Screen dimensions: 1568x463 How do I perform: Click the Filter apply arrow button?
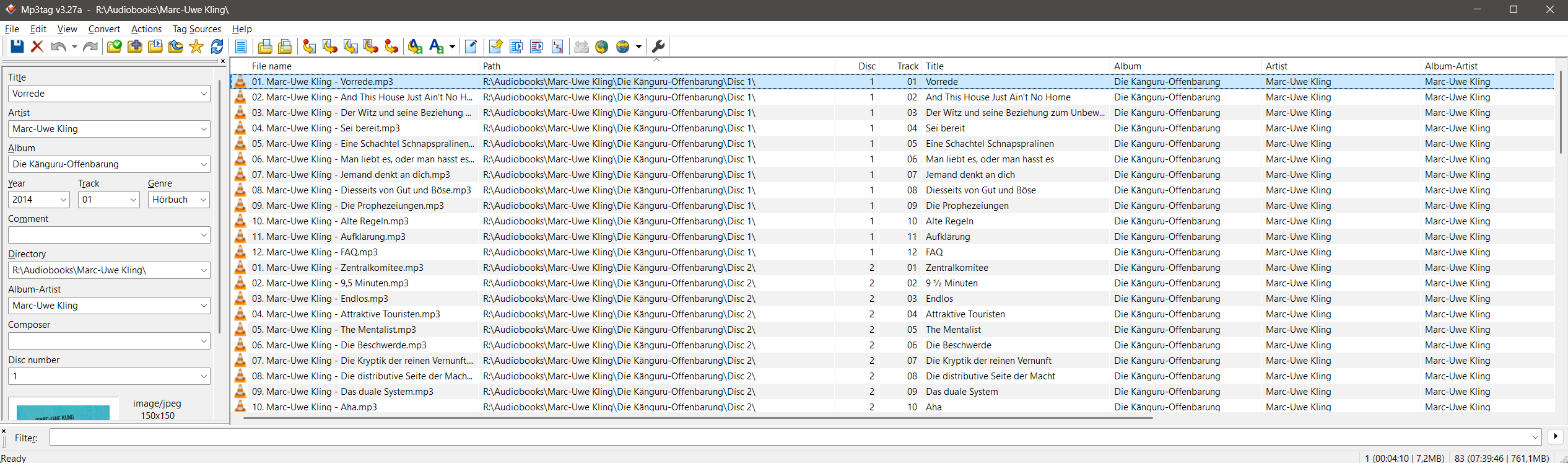pyautogui.click(x=1556, y=436)
